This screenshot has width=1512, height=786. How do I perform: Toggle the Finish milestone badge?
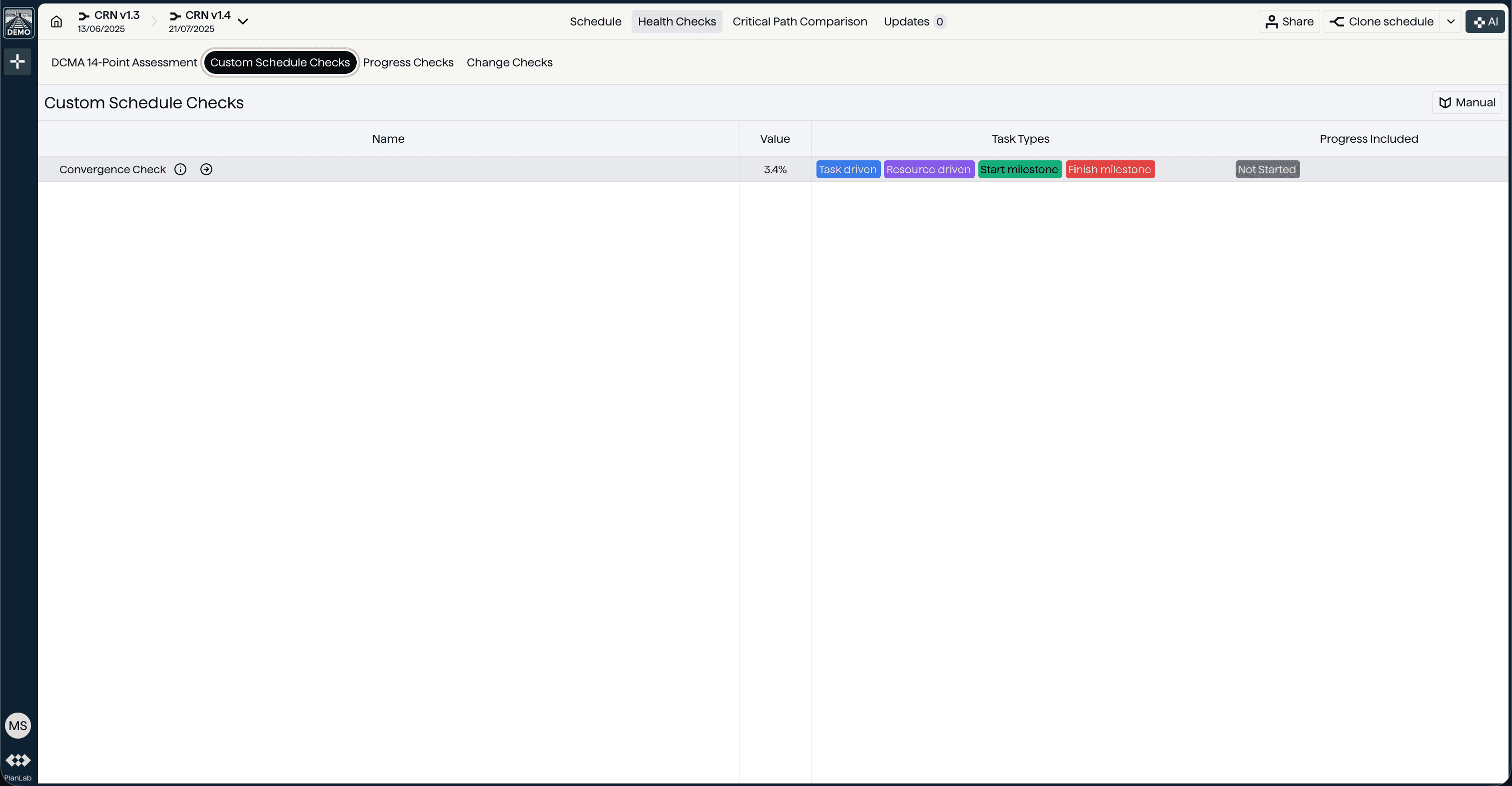pos(1109,169)
